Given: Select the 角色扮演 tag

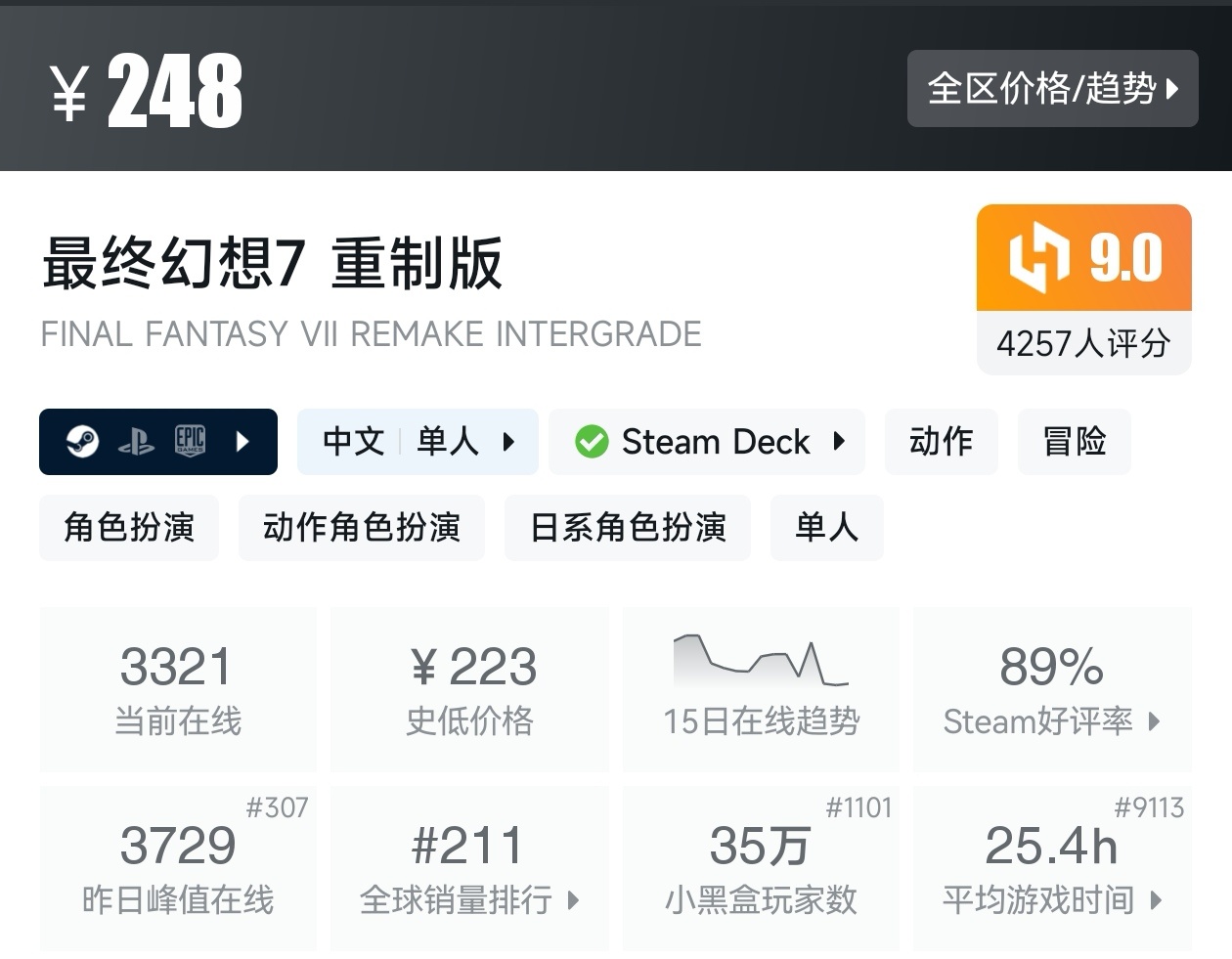Looking at the screenshot, I should pos(129,528).
